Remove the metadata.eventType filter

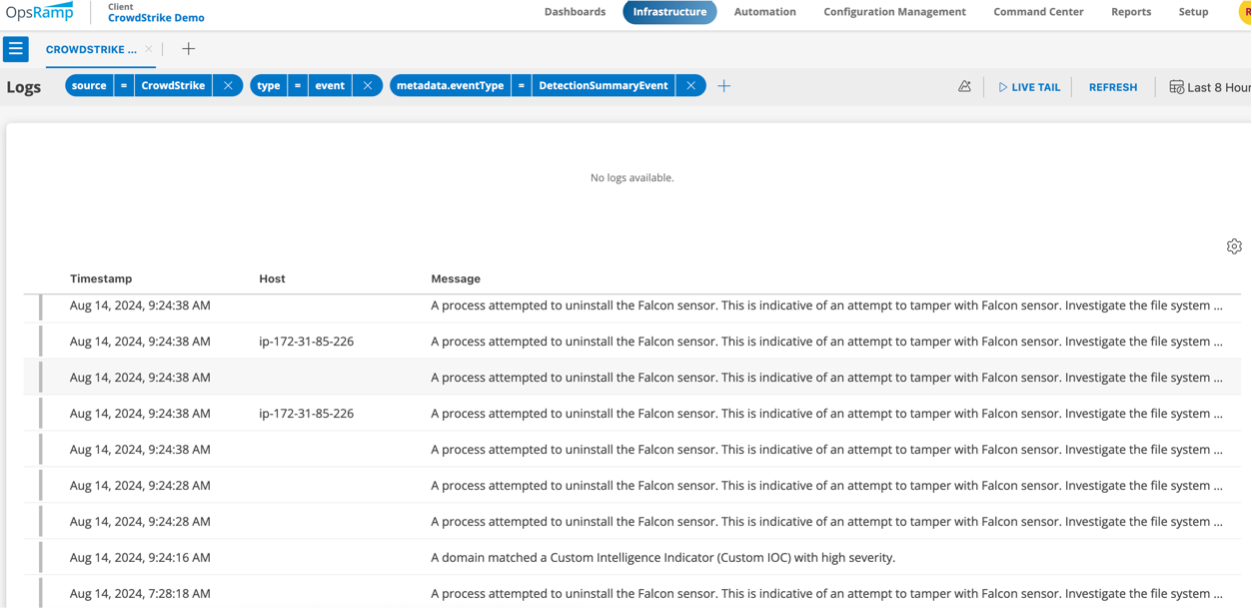point(691,86)
